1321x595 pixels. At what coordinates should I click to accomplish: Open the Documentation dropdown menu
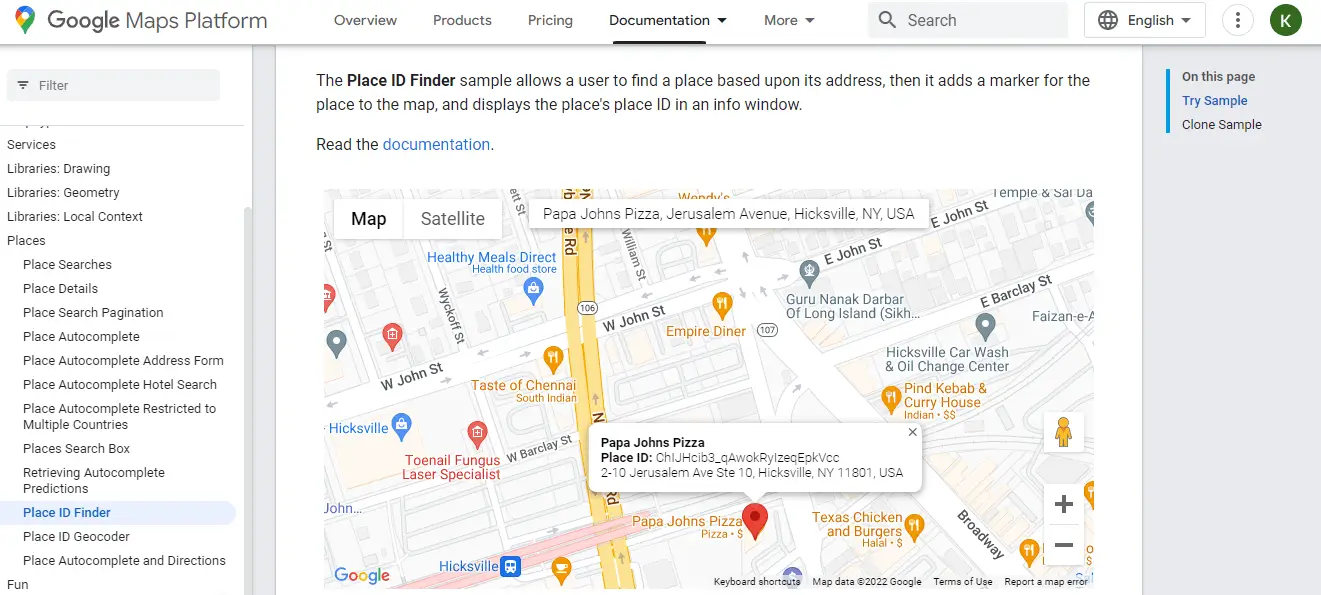(668, 20)
